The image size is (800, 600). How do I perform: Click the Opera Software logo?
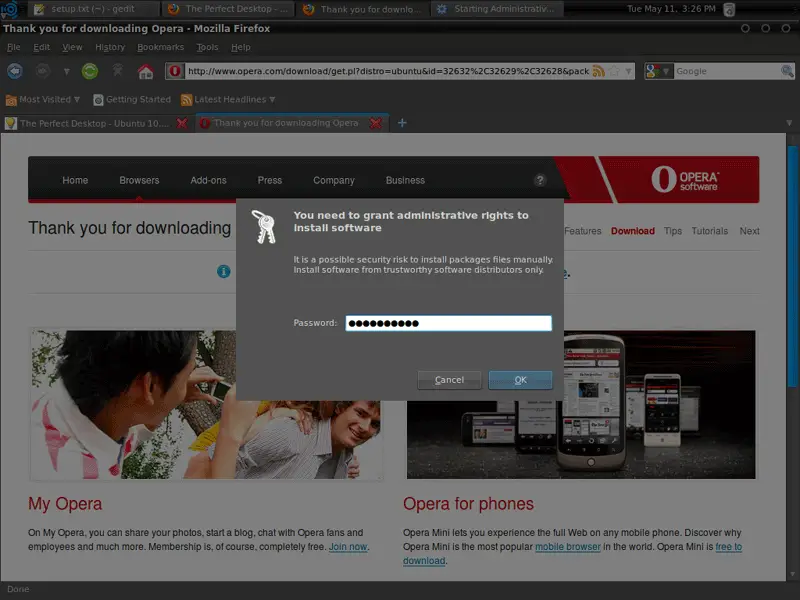point(685,179)
